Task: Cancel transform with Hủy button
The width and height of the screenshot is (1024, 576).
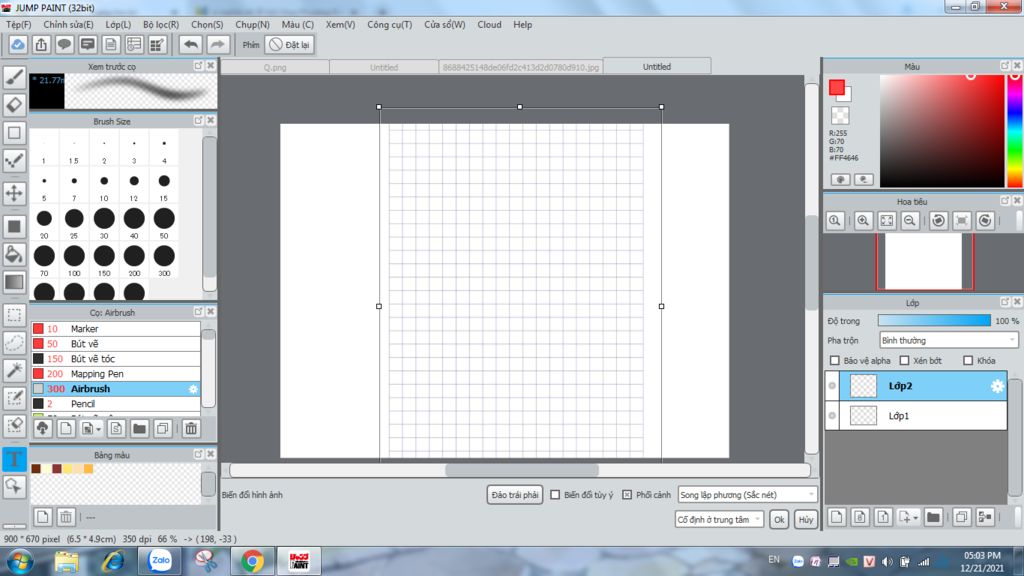Action: (806, 520)
